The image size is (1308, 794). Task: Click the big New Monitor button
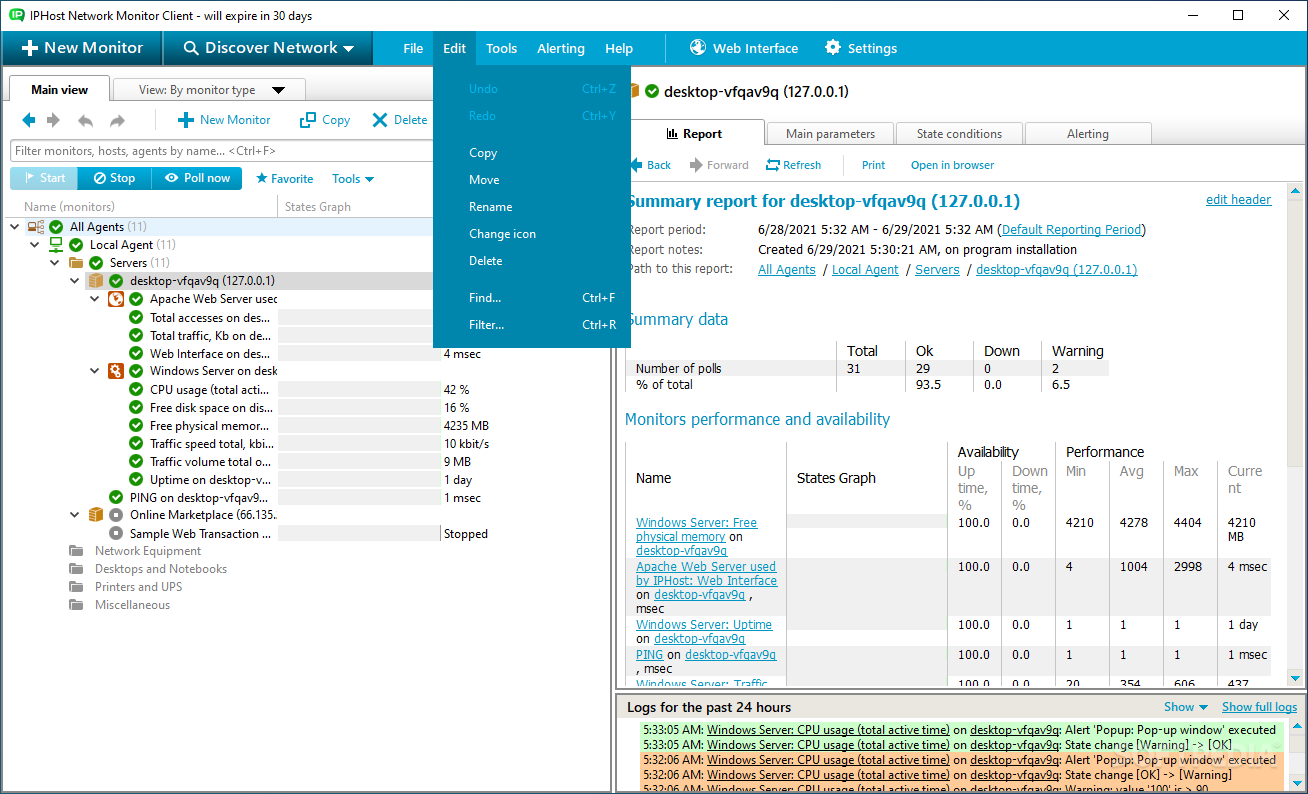tap(82, 48)
